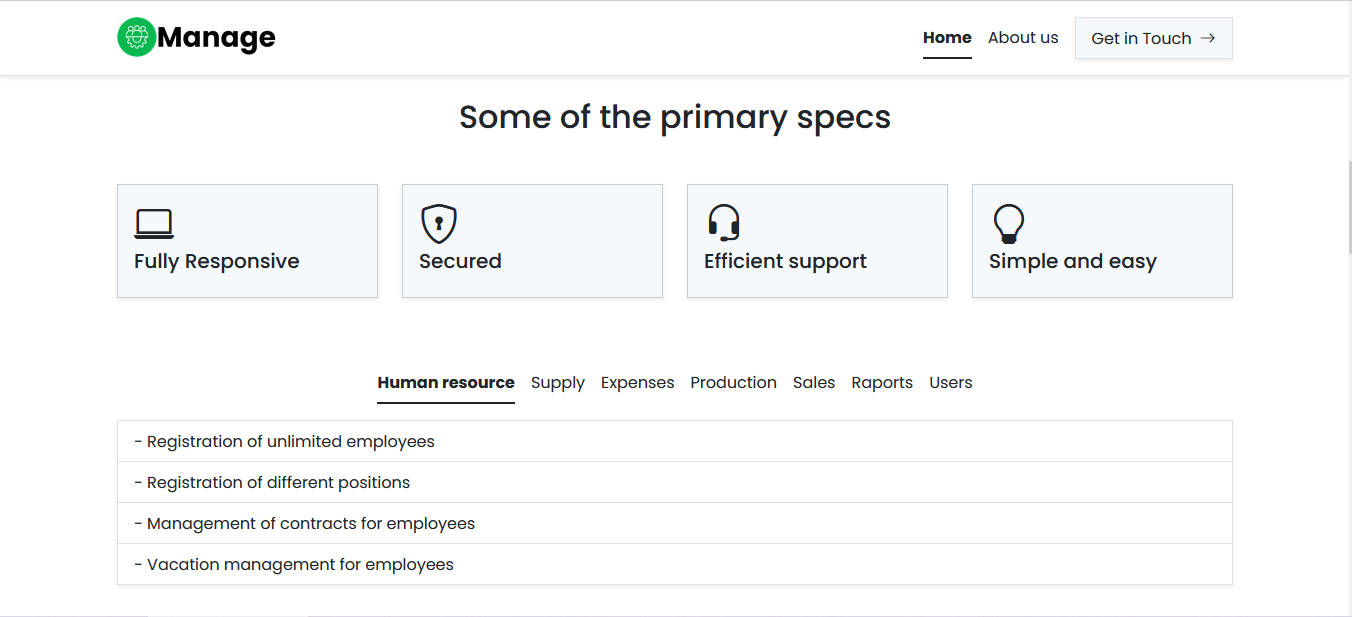Click the shield lock icon for Secured

point(439,224)
